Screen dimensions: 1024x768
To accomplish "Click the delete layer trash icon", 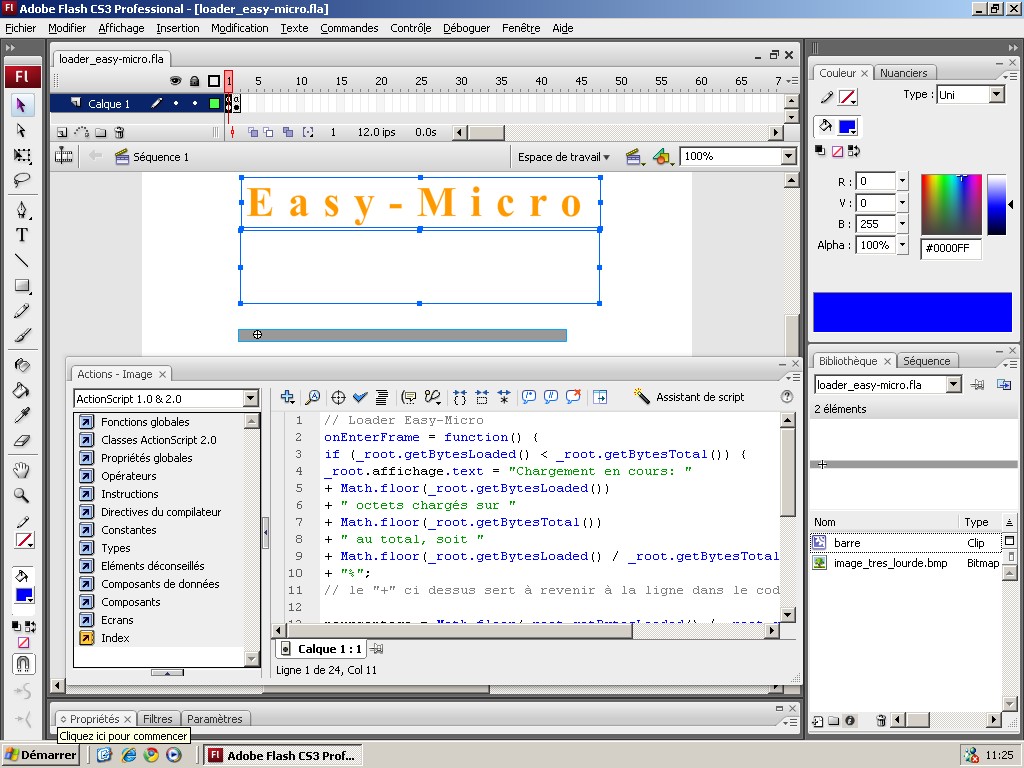I will [x=119, y=133].
